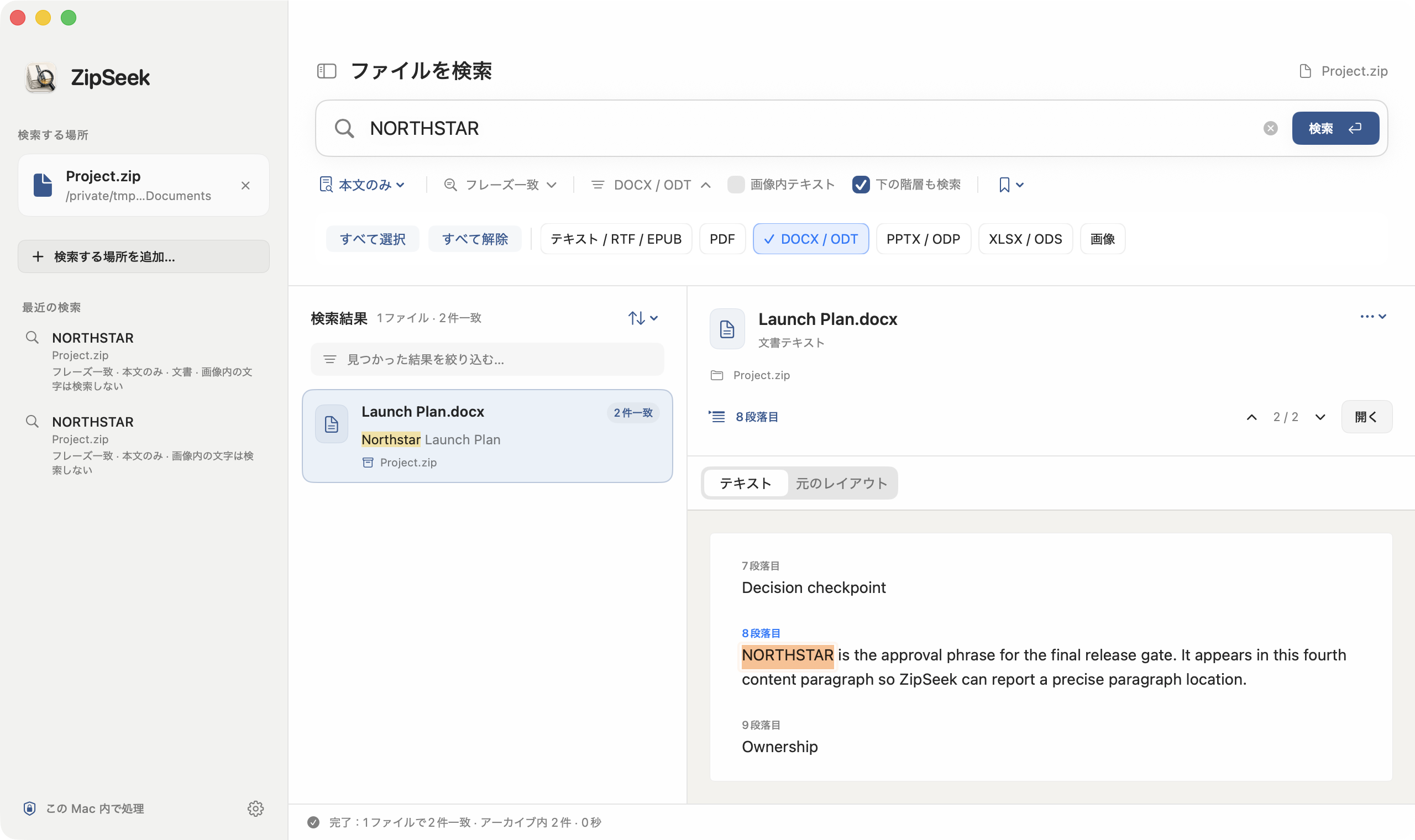This screenshot has height=840, width=1415.
Task: Select the テキスト view tab
Action: (x=746, y=483)
